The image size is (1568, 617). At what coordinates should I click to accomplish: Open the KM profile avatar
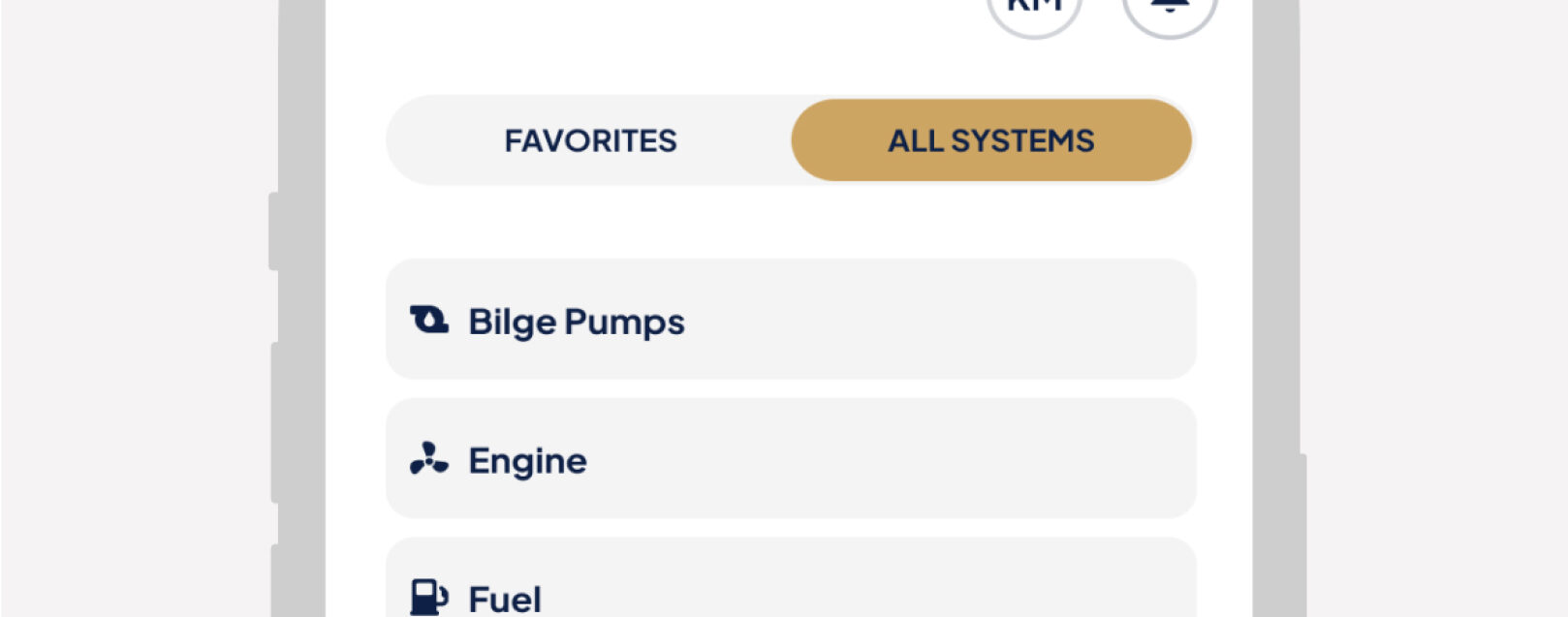pos(1035,10)
